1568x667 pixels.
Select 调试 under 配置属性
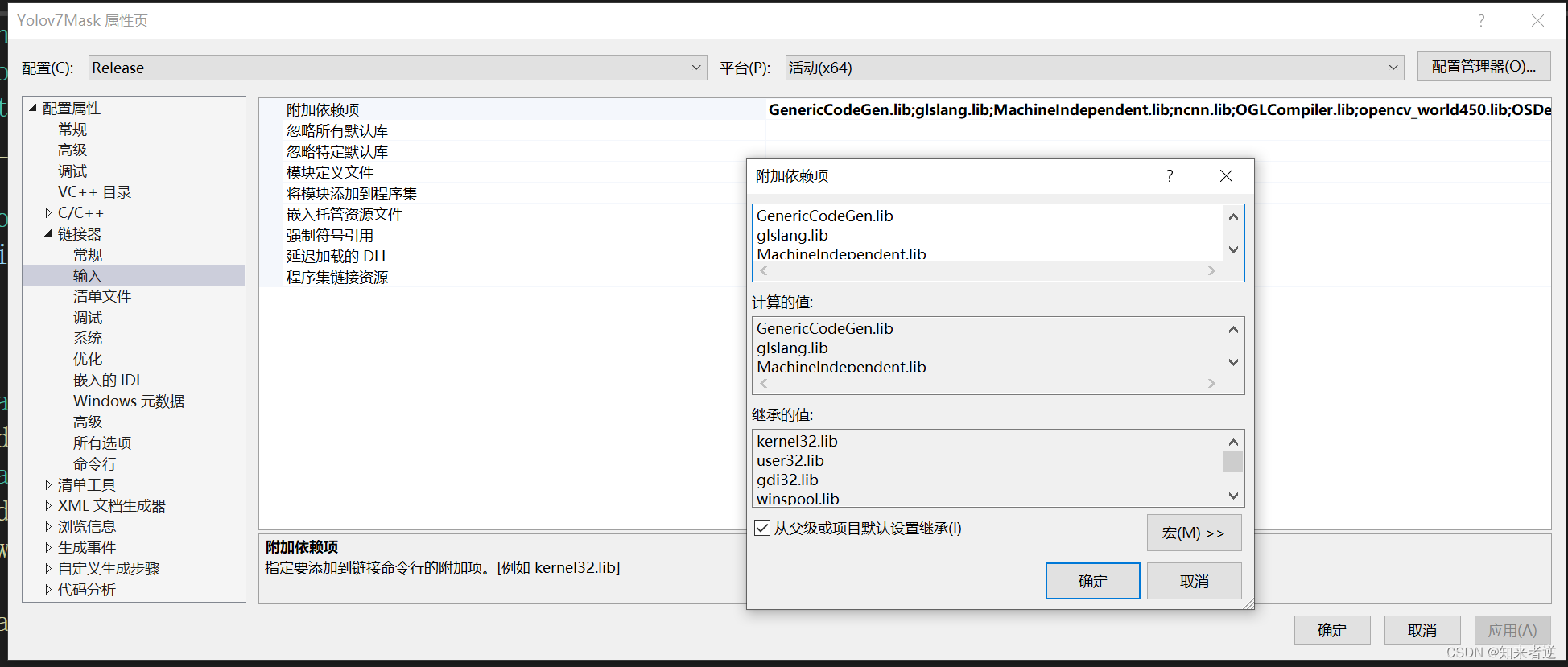72,171
